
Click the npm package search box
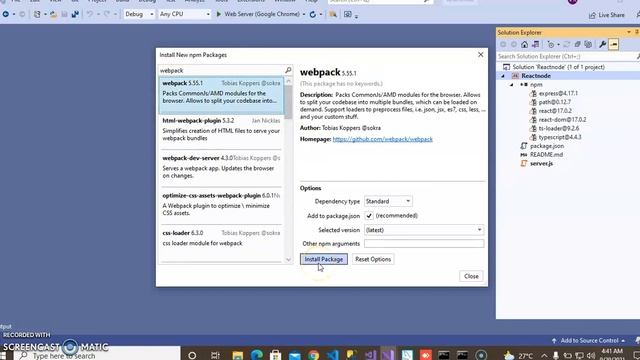(221, 71)
